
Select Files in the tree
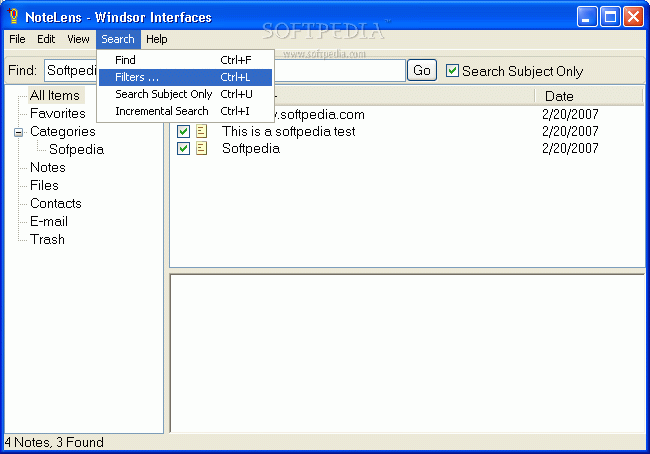click(x=44, y=185)
